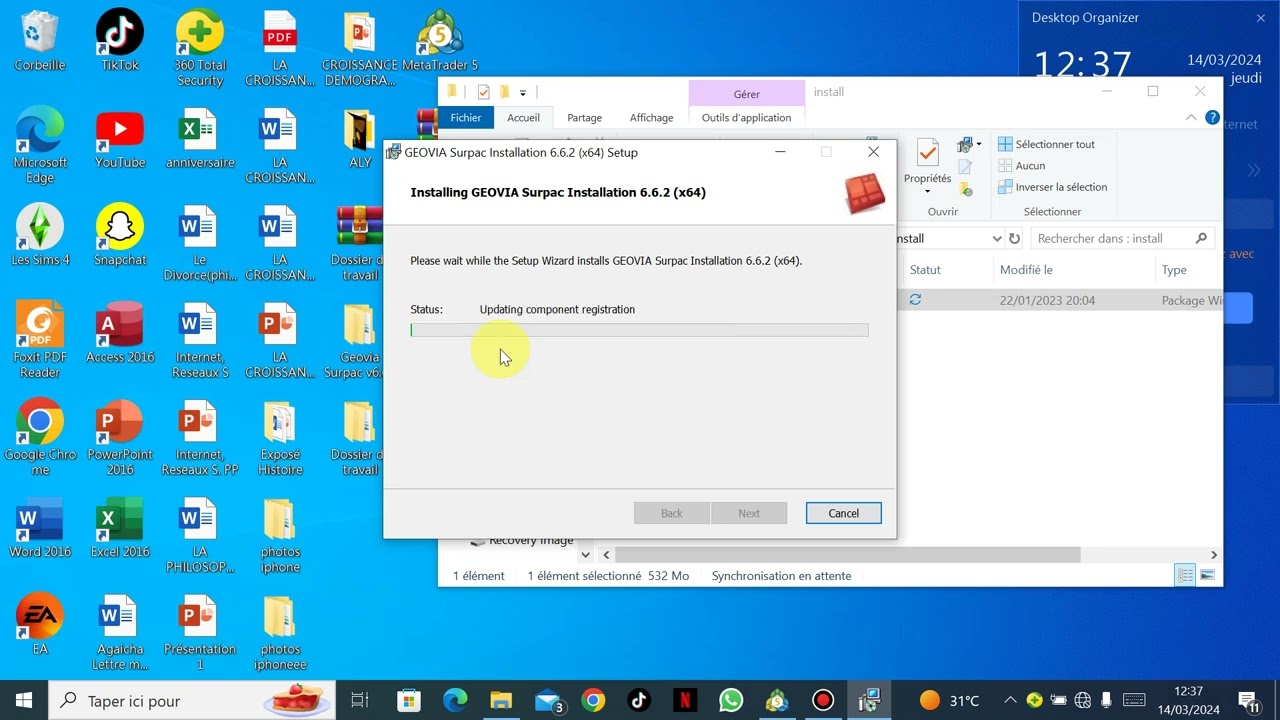Click Aucun to deselect all
The width and height of the screenshot is (1280, 720).
point(1022,165)
